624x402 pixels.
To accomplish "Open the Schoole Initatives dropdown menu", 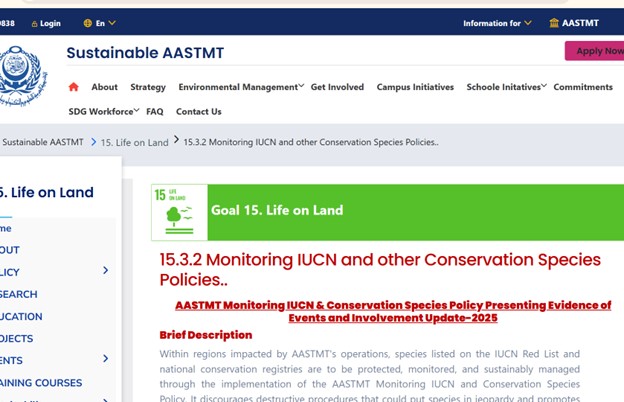I will coord(506,87).
